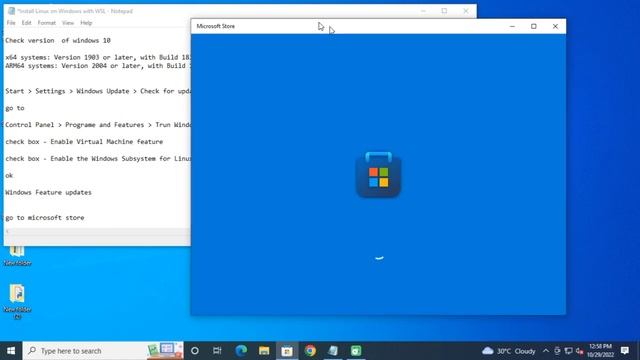The width and height of the screenshot is (640, 360).
Task: Open the weather widget showing 30°C Cloudy
Action: (x=509, y=351)
